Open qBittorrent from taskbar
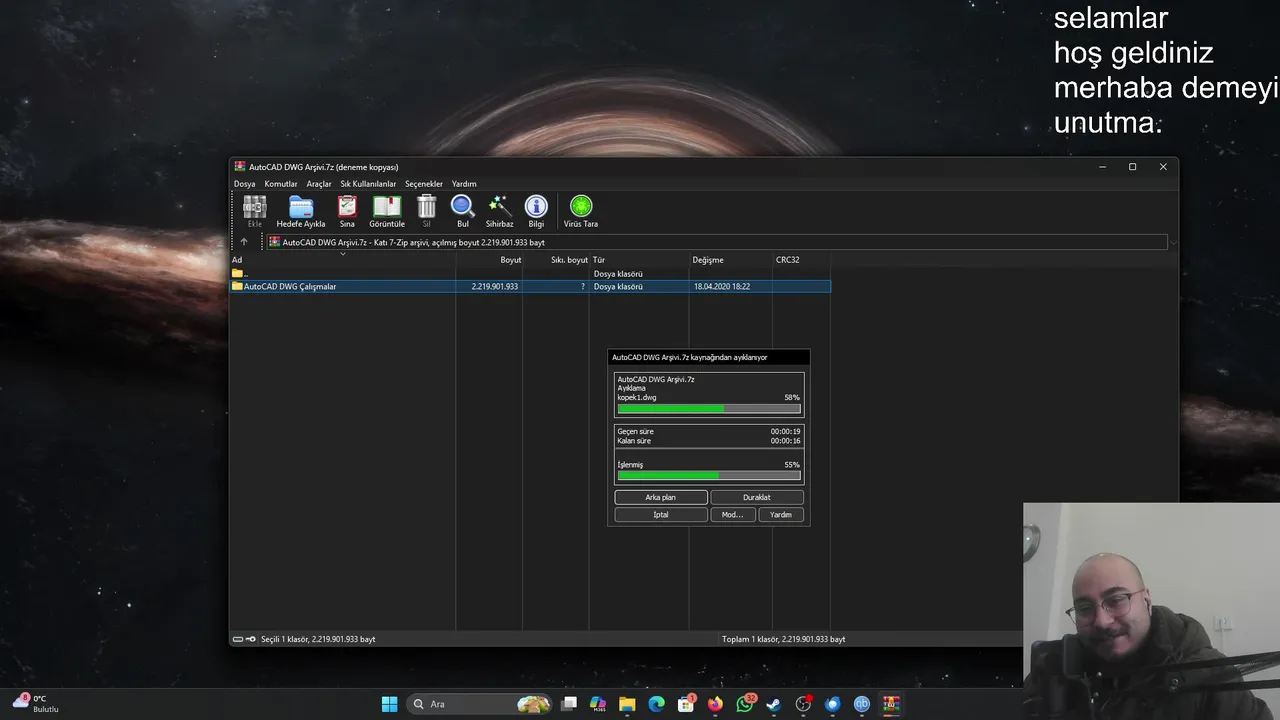 pyautogui.click(x=861, y=704)
